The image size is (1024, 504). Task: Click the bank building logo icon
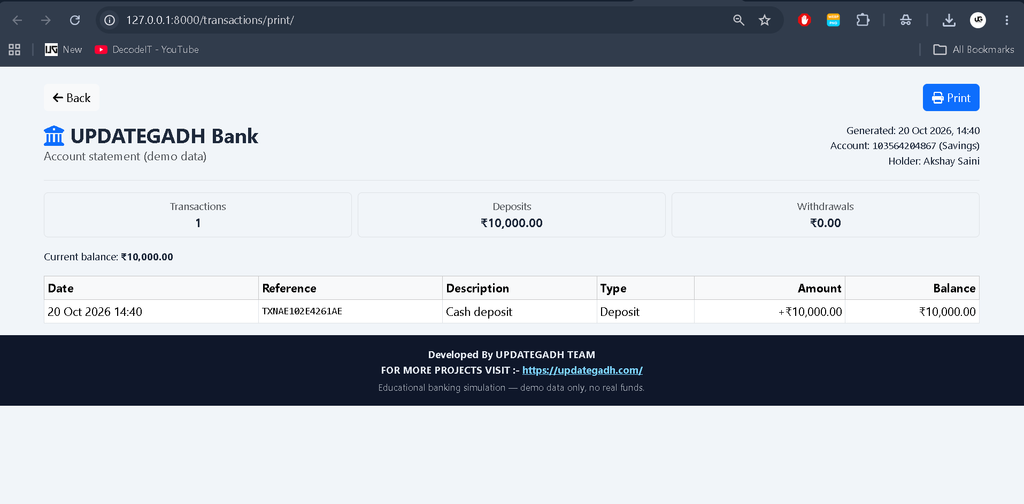(54, 136)
